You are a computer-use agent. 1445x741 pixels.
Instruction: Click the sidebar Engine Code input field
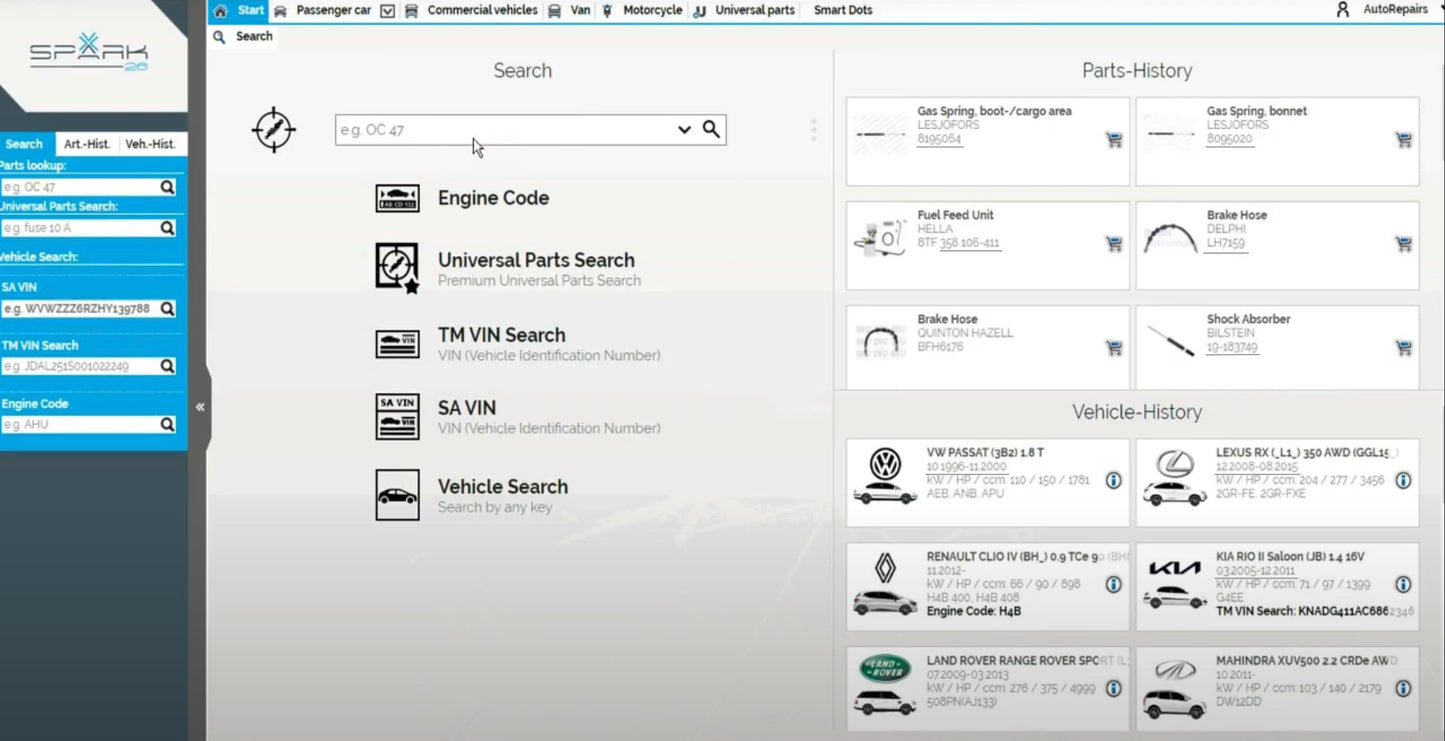(80, 425)
